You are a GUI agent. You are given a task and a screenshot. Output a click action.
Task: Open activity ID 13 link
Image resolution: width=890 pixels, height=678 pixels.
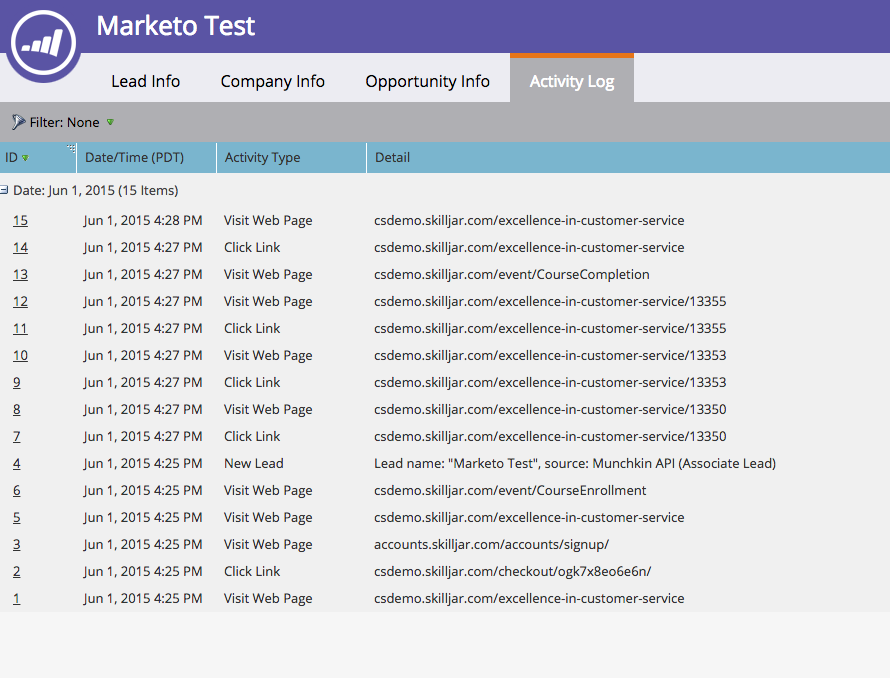coord(20,274)
